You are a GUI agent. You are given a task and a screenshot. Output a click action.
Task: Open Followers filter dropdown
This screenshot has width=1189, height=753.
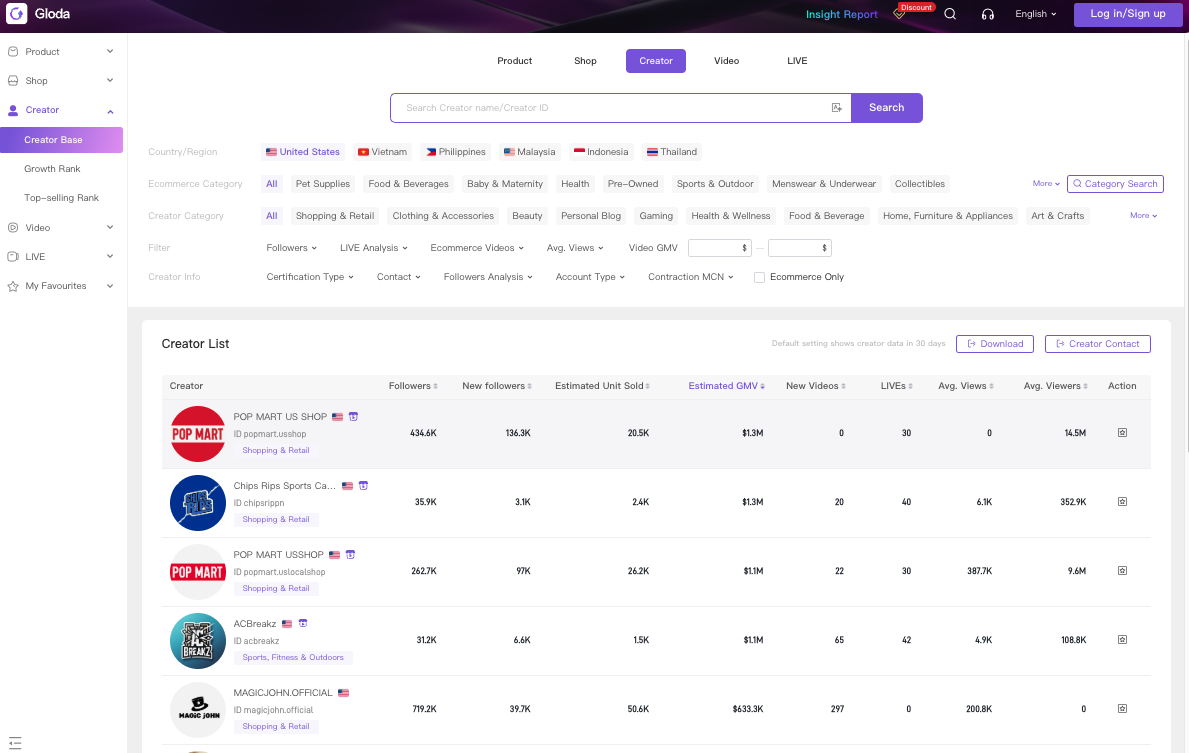[291, 248]
